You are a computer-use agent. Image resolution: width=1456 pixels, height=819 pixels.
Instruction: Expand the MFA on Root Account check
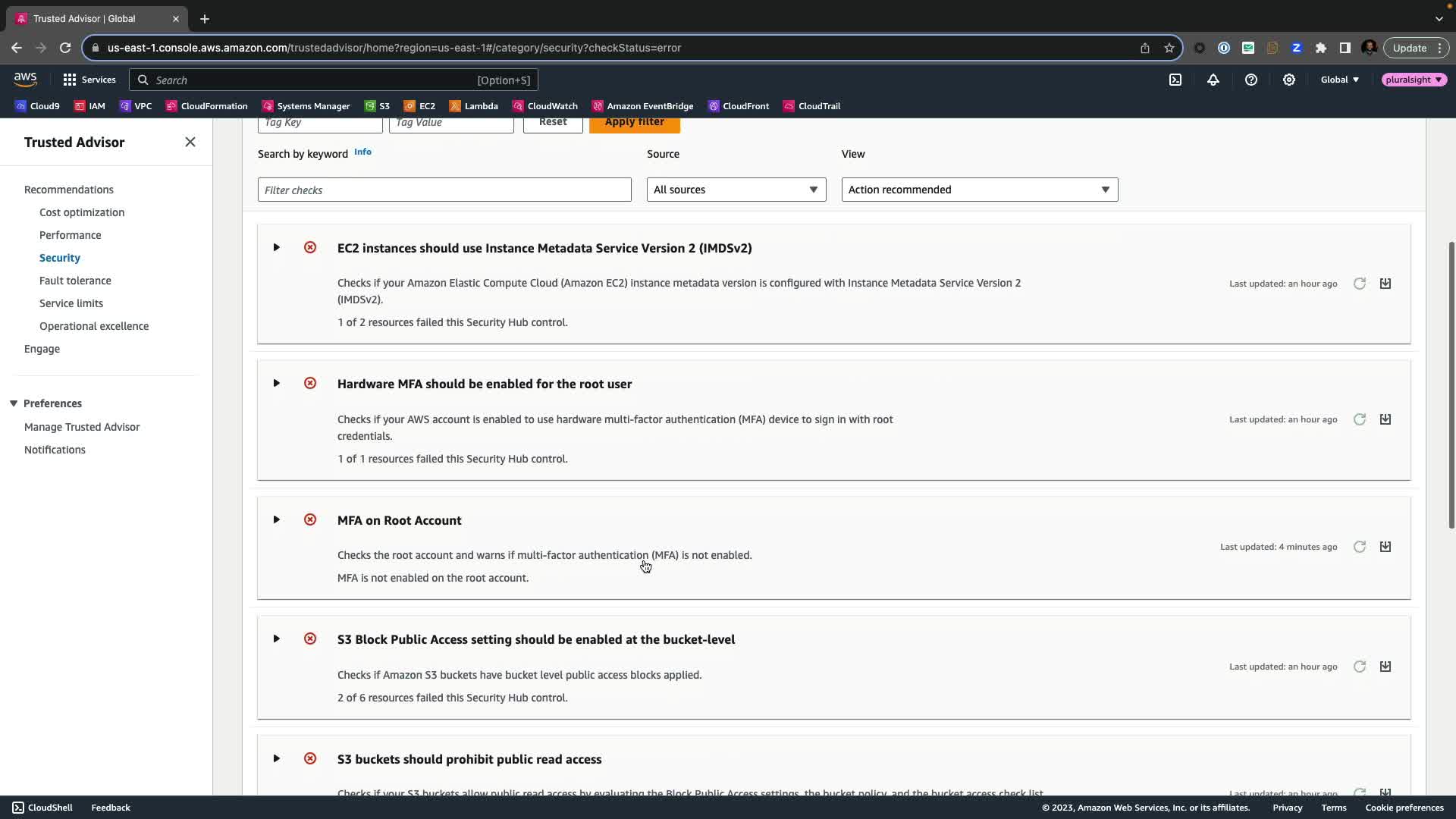[x=276, y=519]
